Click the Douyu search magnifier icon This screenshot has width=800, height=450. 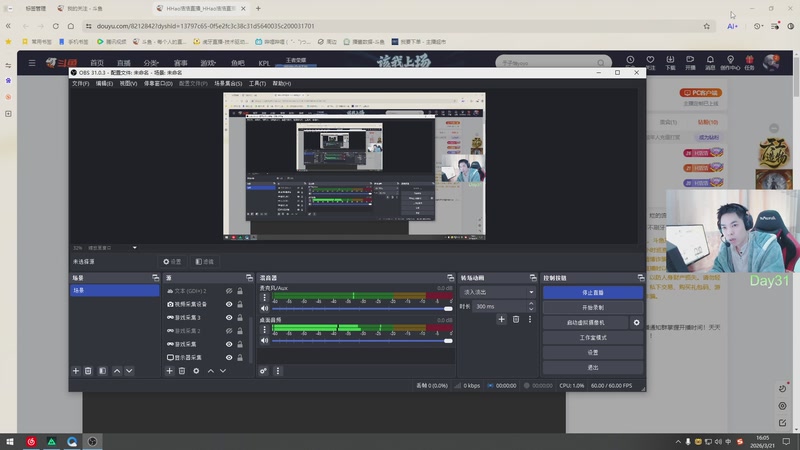click(x=601, y=63)
